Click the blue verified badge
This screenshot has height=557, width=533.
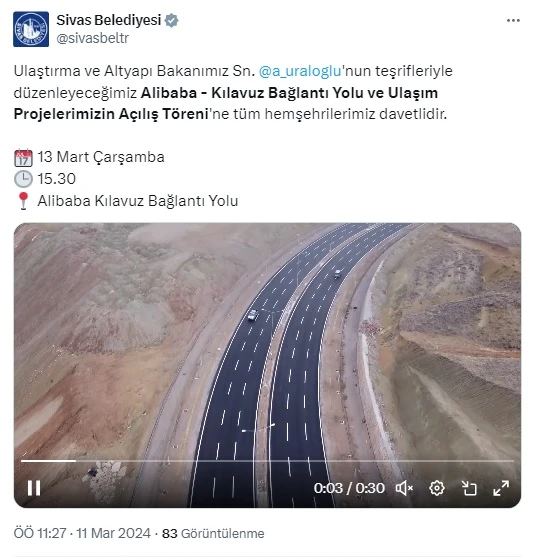pyautogui.click(x=172, y=20)
